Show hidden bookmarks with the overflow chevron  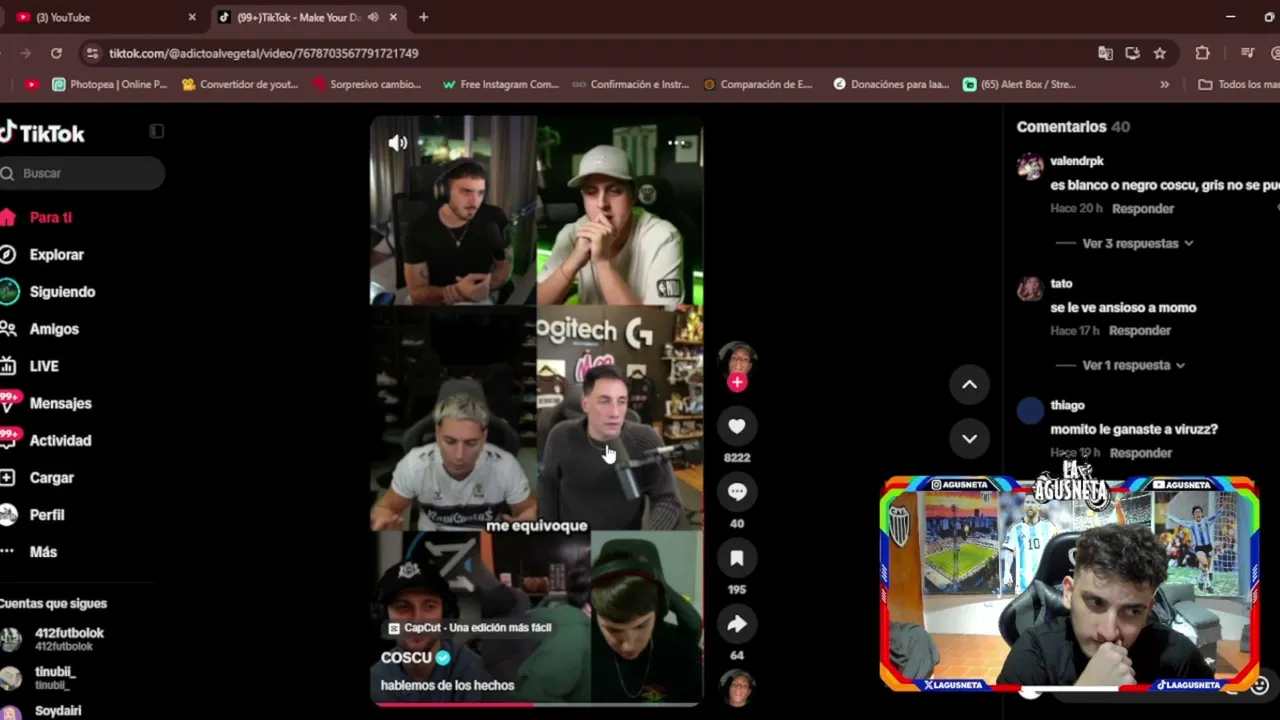1164,85
